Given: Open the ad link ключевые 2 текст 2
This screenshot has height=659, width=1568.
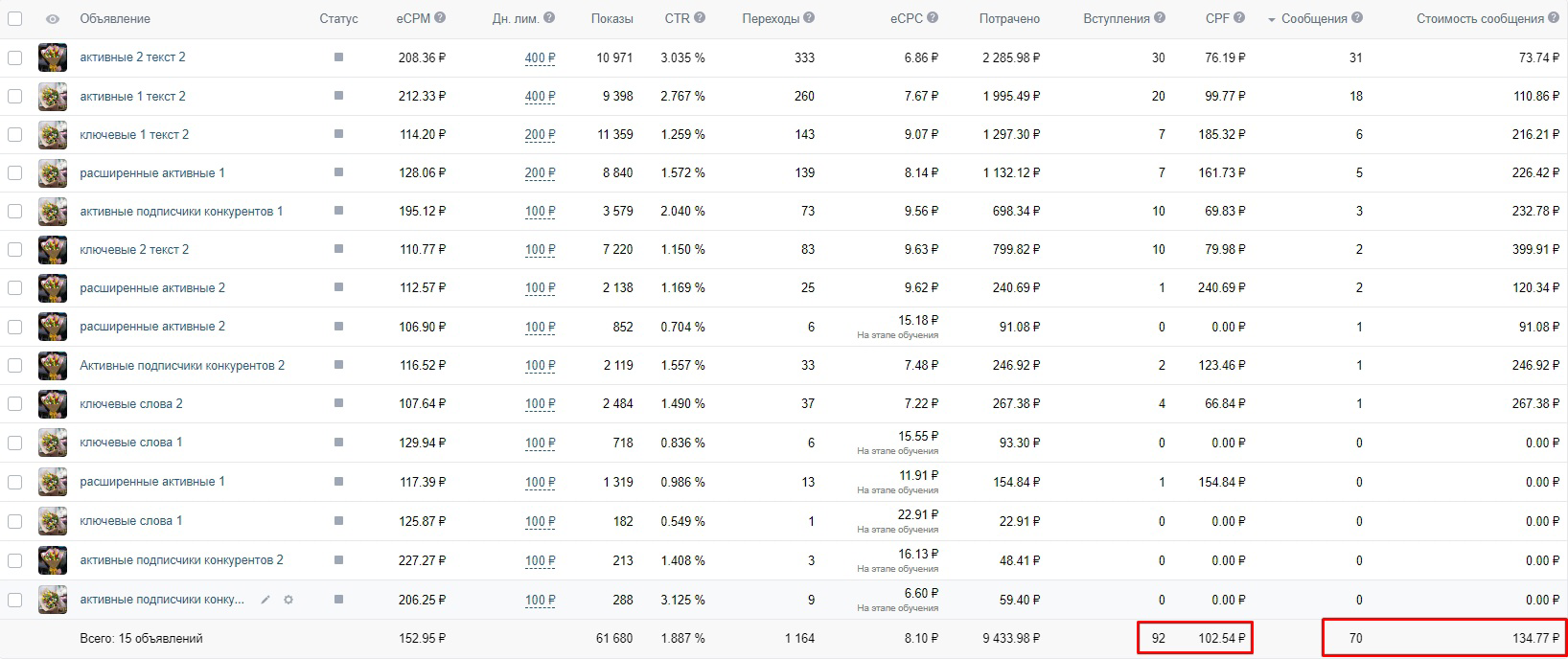Looking at the screenshot, I should [x=134, y=249].
